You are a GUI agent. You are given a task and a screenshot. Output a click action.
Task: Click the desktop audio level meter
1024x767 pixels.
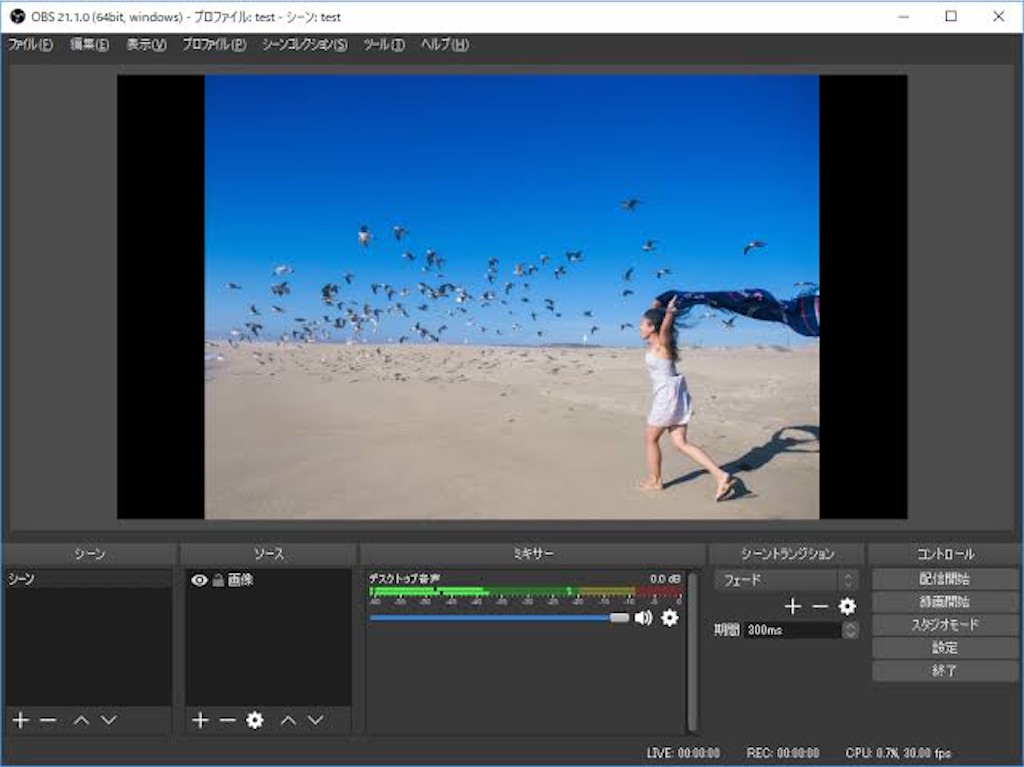526,591
